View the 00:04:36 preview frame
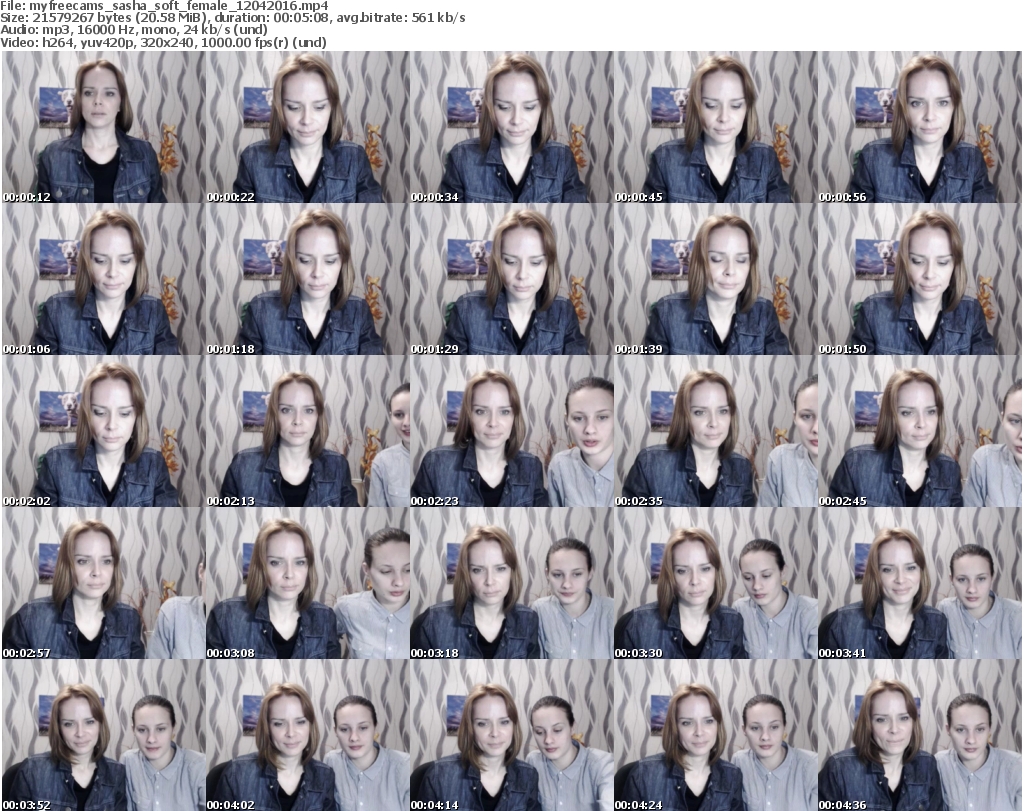Image resolution: width=1024 pixels, height=811 pixels. [x=920, y=735]
